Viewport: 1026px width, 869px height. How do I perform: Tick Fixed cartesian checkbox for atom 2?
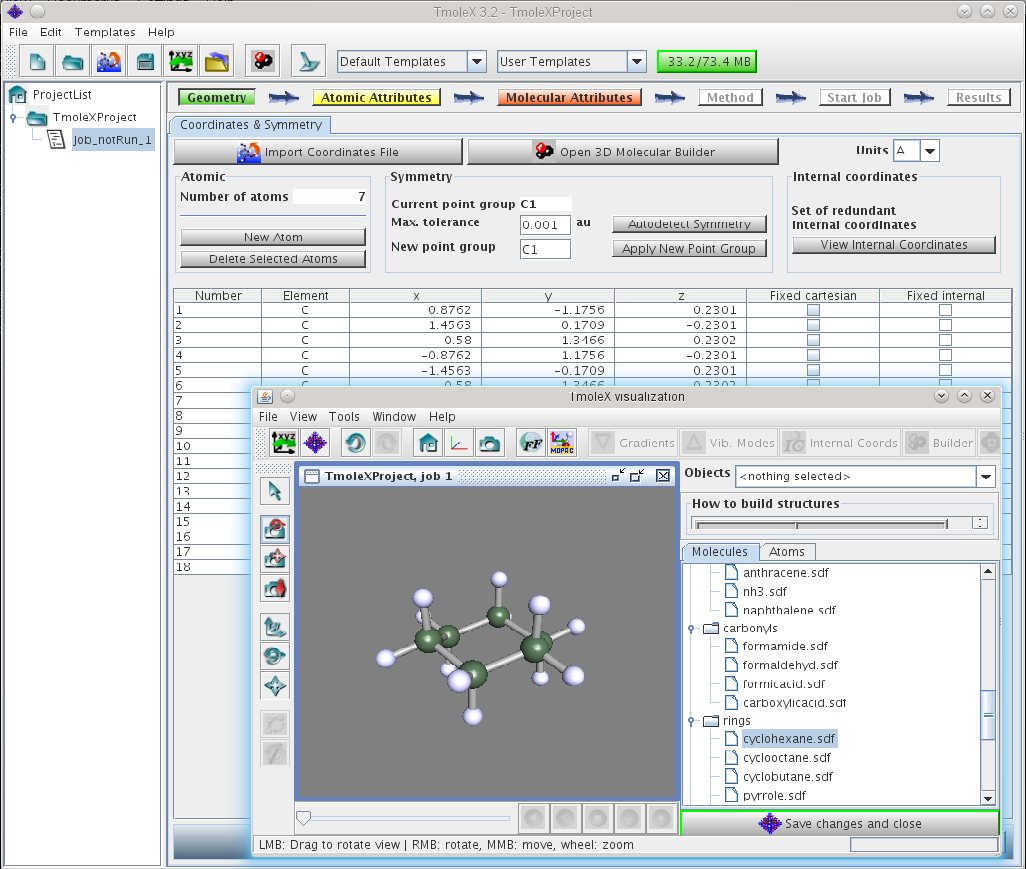point(813,325)
